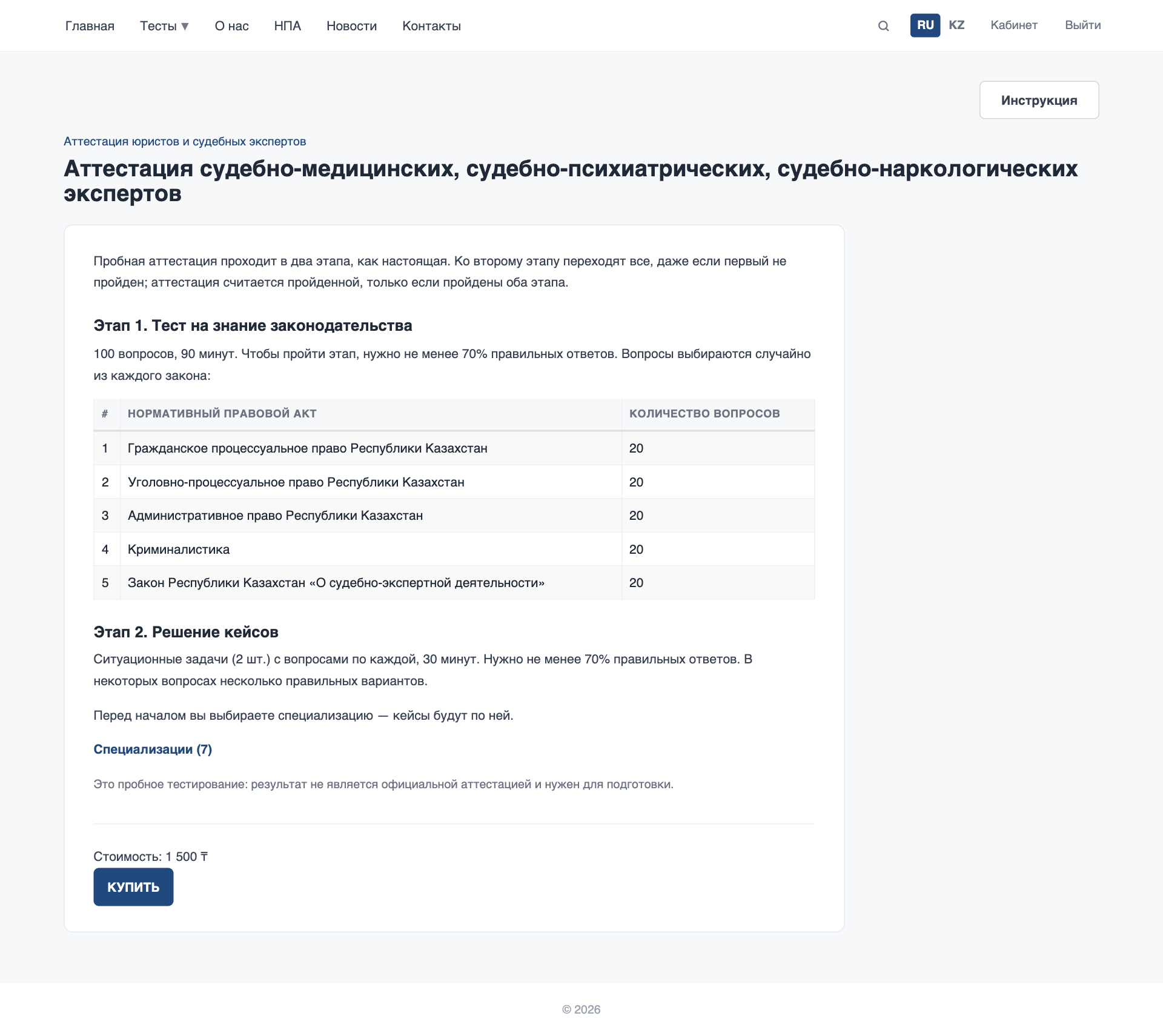
Task: Navigate to Контакты page
Action: pos(431,25)
